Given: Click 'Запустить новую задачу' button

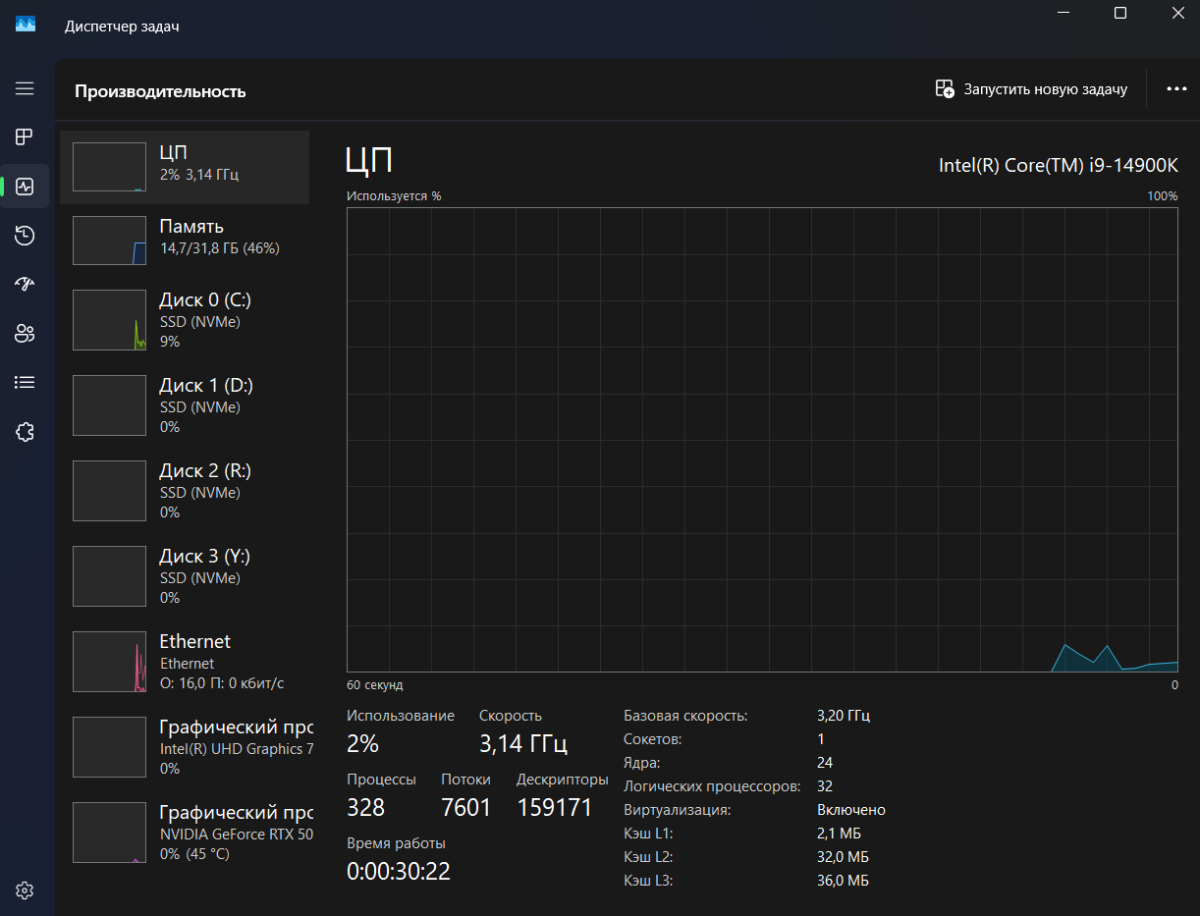Looking at the screenshot, I should (x=1031, y=89).
